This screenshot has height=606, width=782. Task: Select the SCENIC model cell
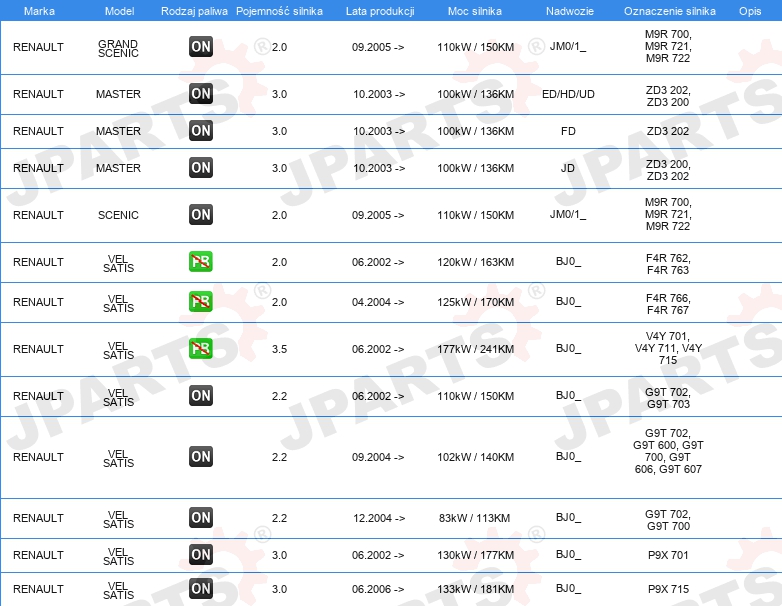[x=118, y=215]
